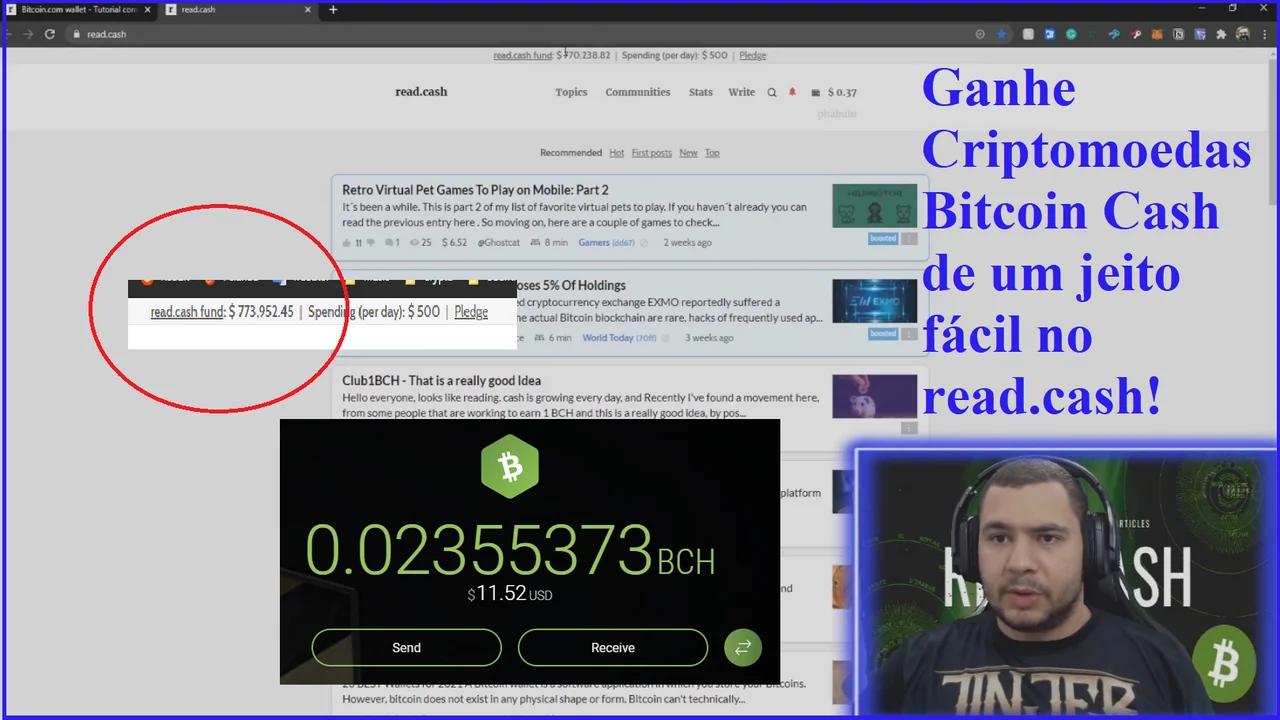
Task: Toggle the bookmark star for this page
Action: coord(1001,33)
